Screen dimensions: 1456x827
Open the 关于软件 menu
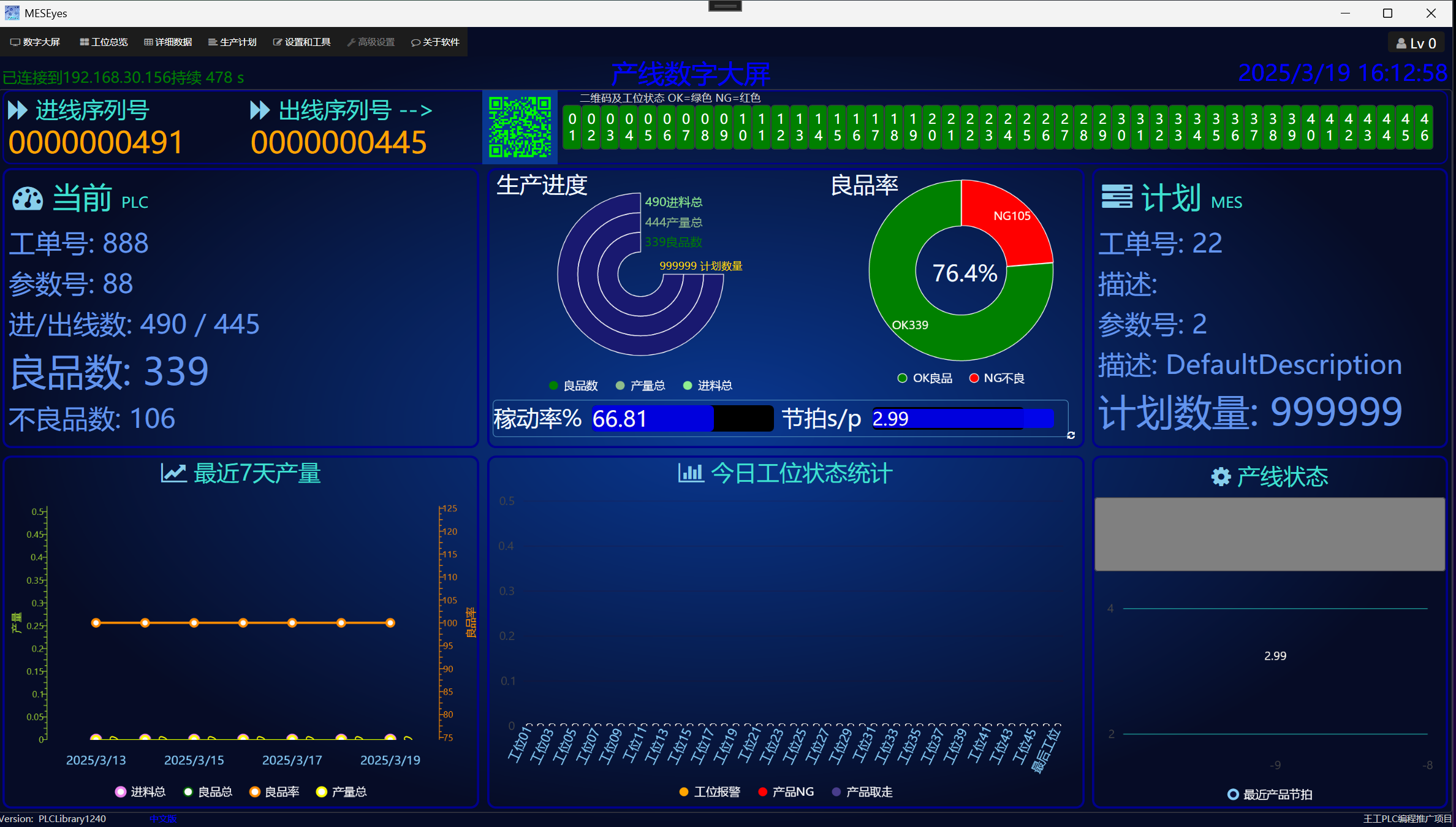point(436,42)
